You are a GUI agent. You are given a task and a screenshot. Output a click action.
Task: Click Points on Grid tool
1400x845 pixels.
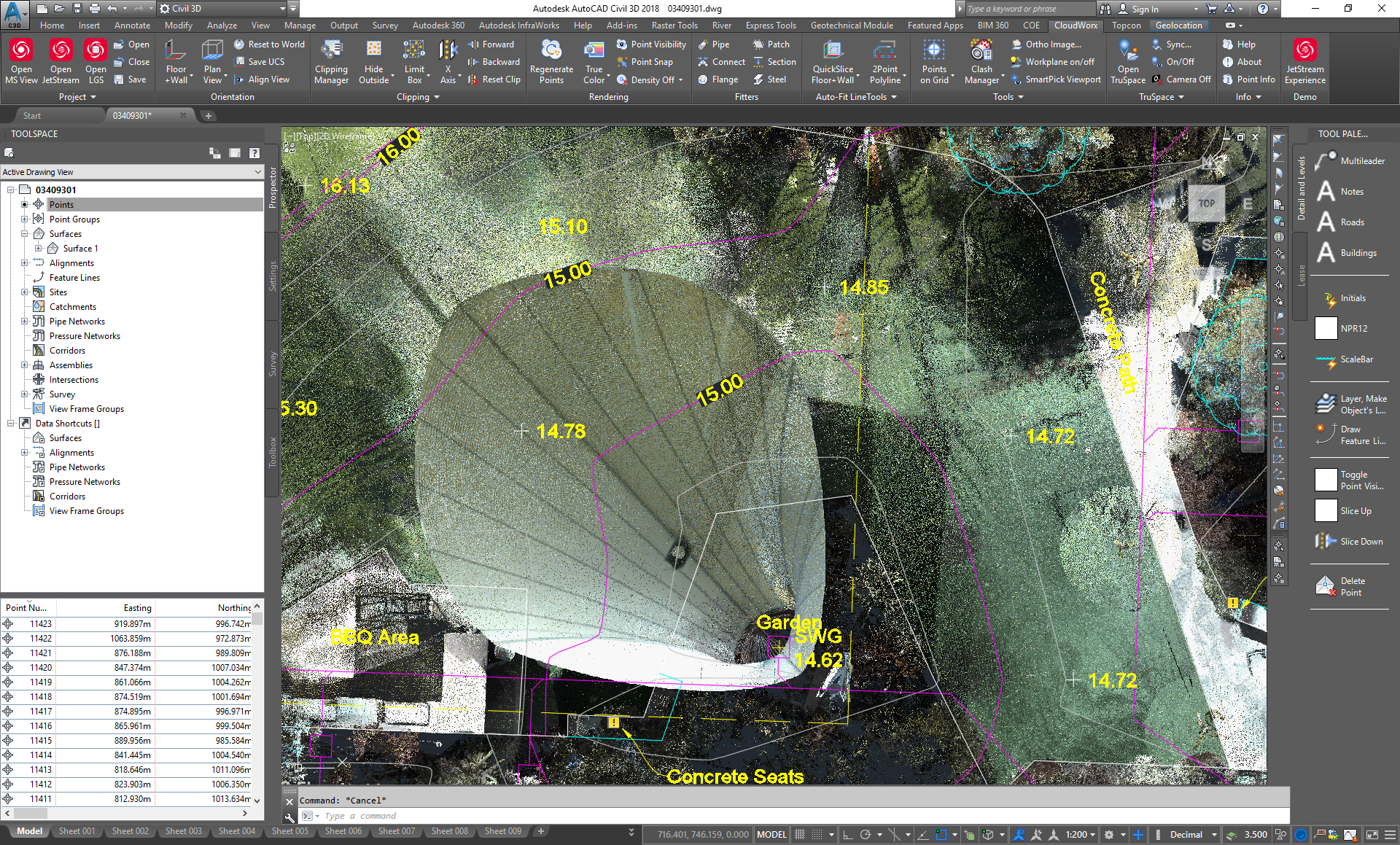[x=934, y=61]
